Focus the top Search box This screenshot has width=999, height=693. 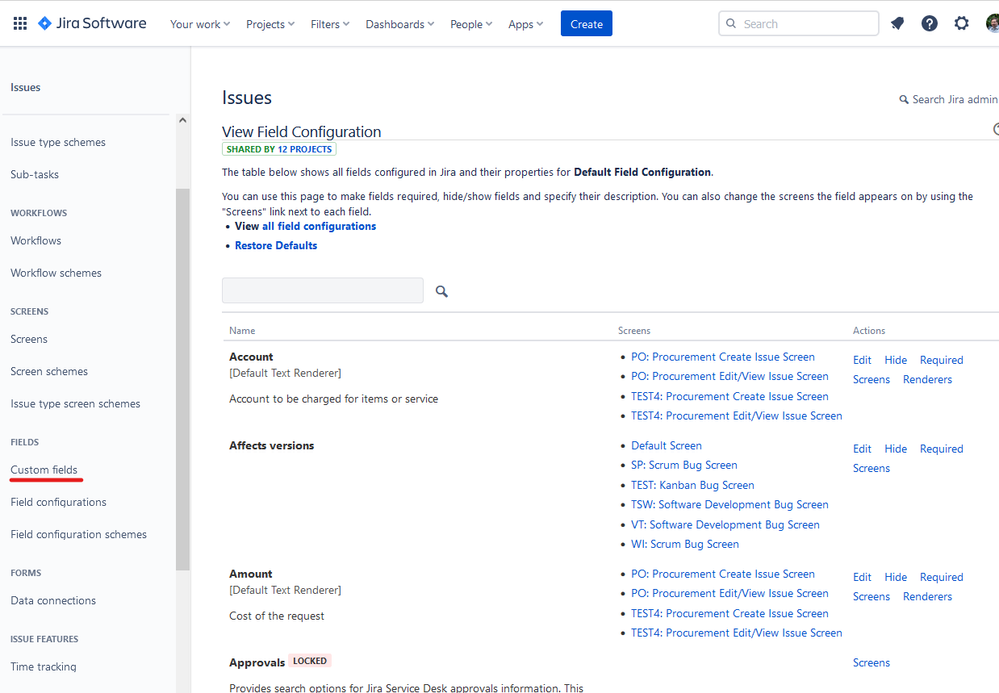point(798,24)
